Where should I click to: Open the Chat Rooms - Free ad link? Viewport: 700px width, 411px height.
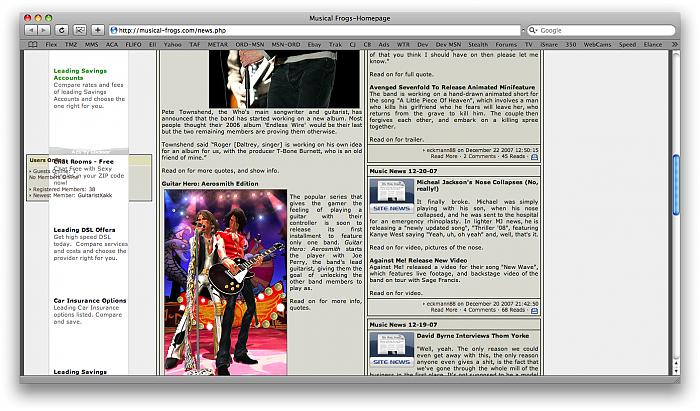(84, 162)
